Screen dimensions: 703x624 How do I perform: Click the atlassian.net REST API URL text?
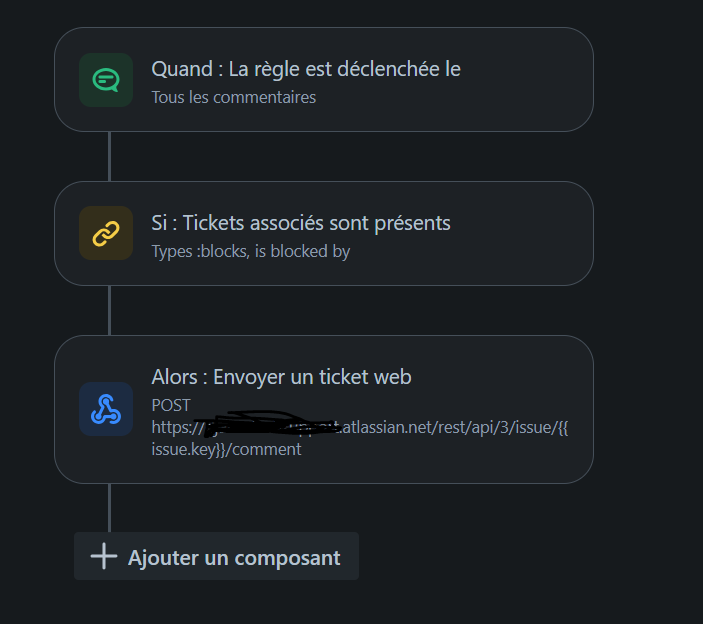pyautogui.click(x=360, y=427)
